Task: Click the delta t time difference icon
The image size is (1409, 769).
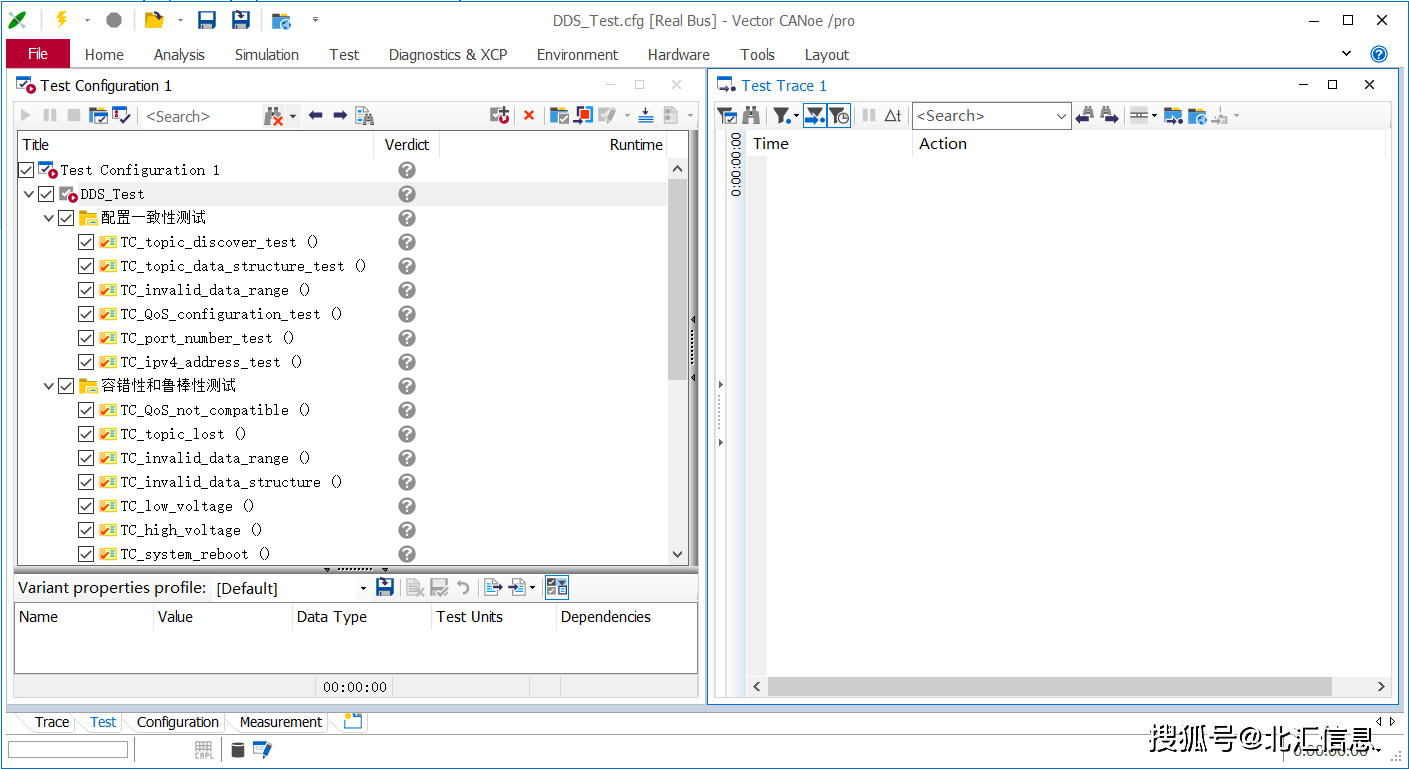Action: tap(893, 116)
